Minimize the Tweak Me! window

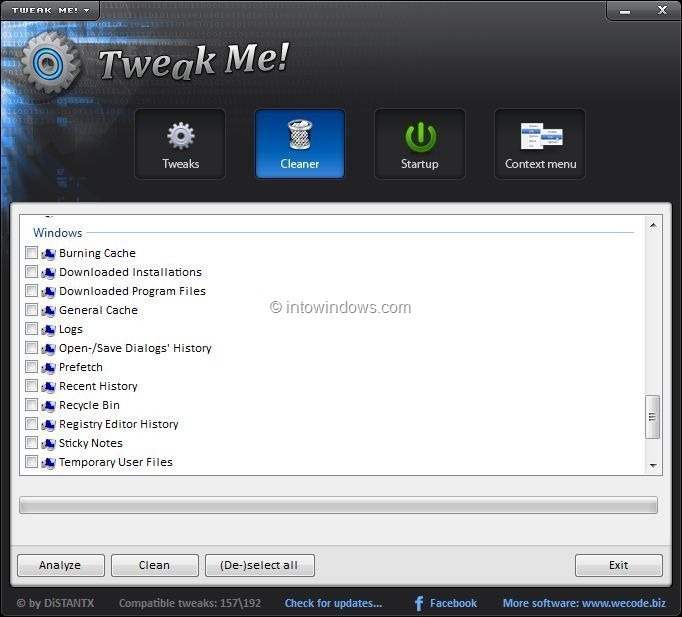[x=625, y=10]
